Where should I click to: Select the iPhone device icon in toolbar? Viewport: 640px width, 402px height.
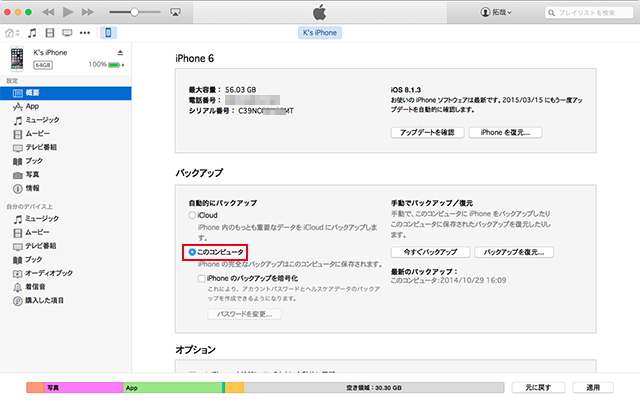coord(108,33)
